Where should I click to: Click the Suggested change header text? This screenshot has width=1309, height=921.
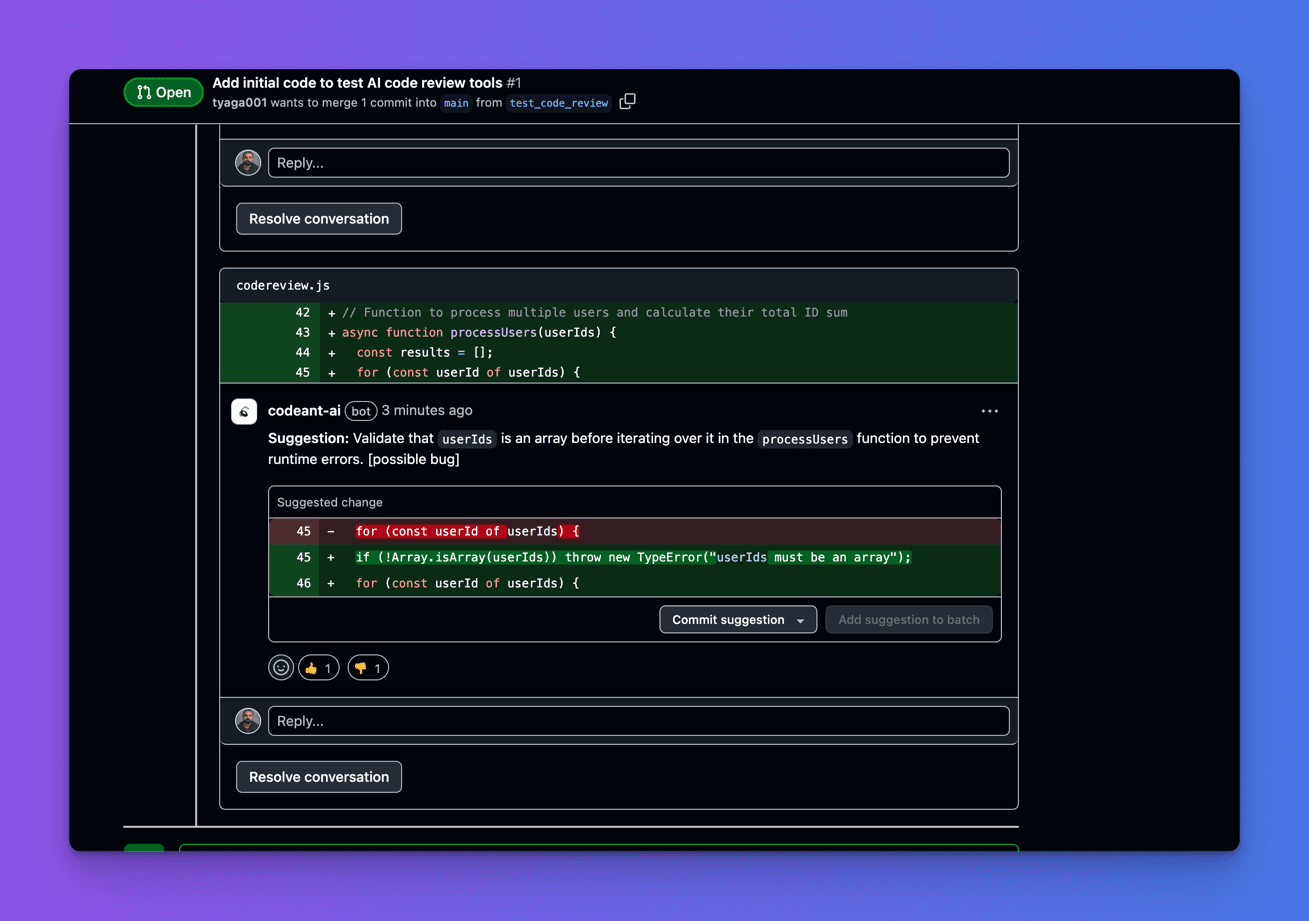(330, 503)
